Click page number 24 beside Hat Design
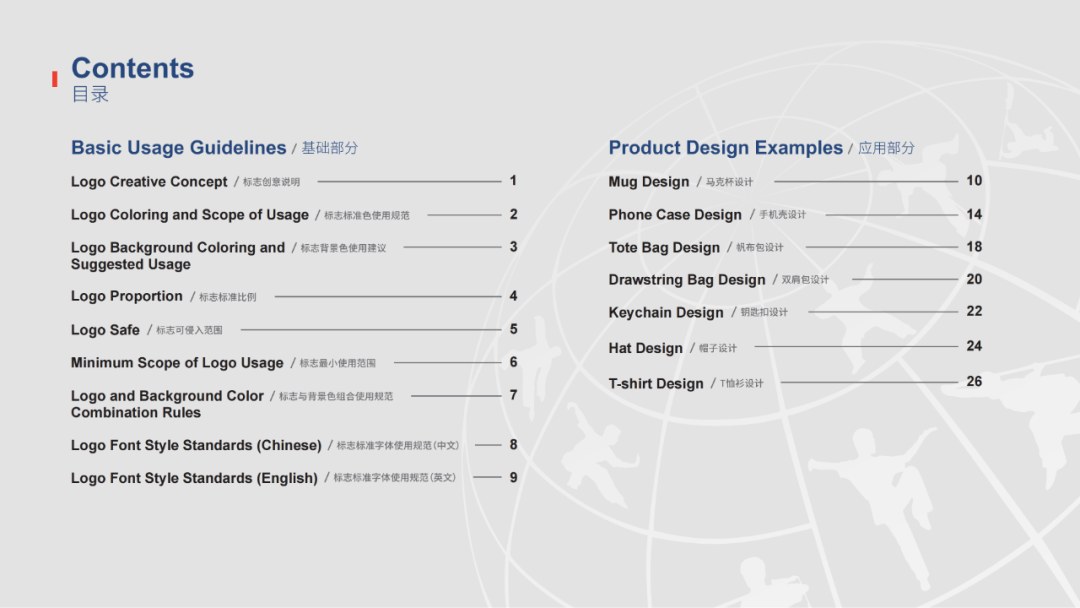The height and width of the screenshot is (608, 1080). pos(974,346)
